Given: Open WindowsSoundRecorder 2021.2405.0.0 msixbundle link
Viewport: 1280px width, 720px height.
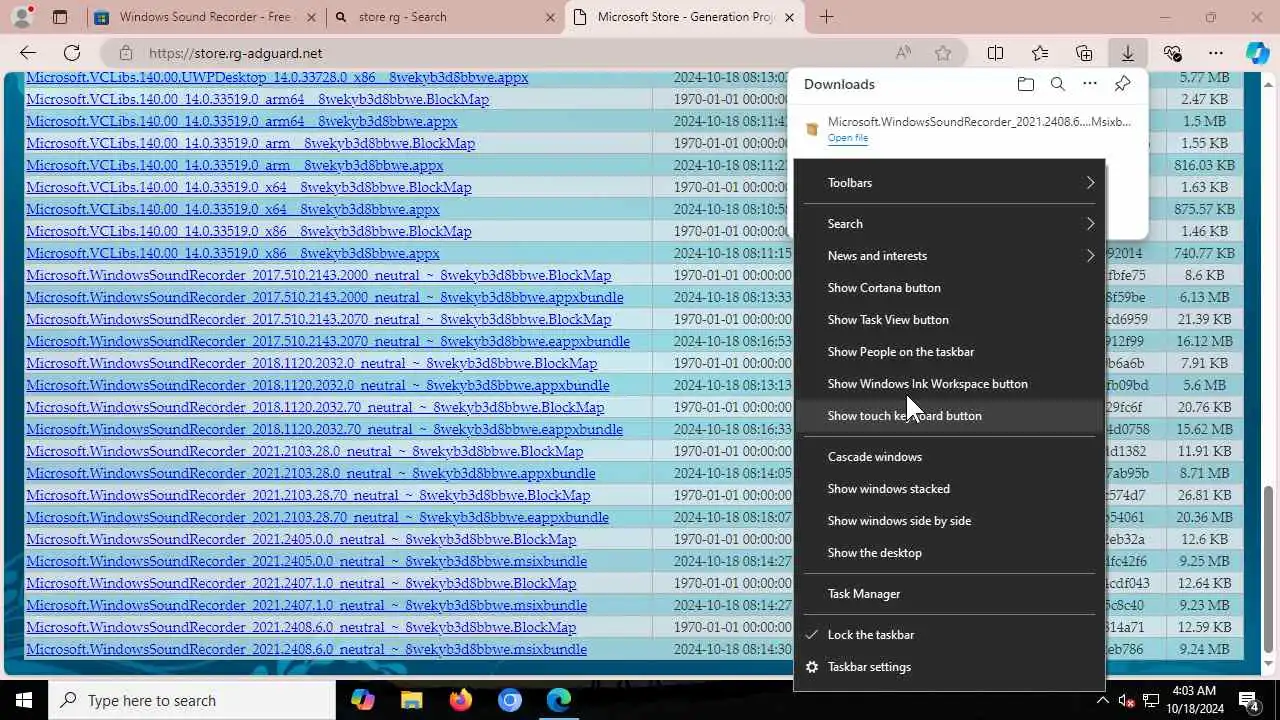Looking at the screenshot, I should pyautogui.click(x=307, y=561).
